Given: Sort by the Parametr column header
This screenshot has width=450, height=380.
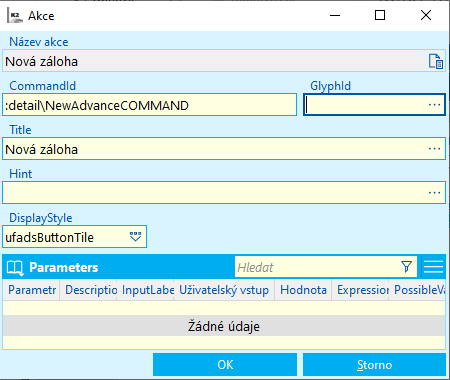Looking at the screenshot, I should 31,290.
